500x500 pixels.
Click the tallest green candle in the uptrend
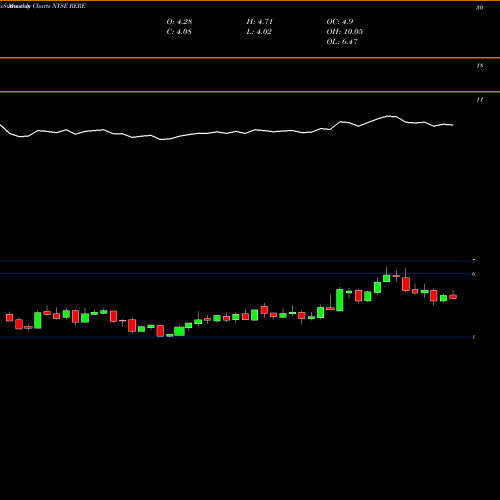(340, 300)
